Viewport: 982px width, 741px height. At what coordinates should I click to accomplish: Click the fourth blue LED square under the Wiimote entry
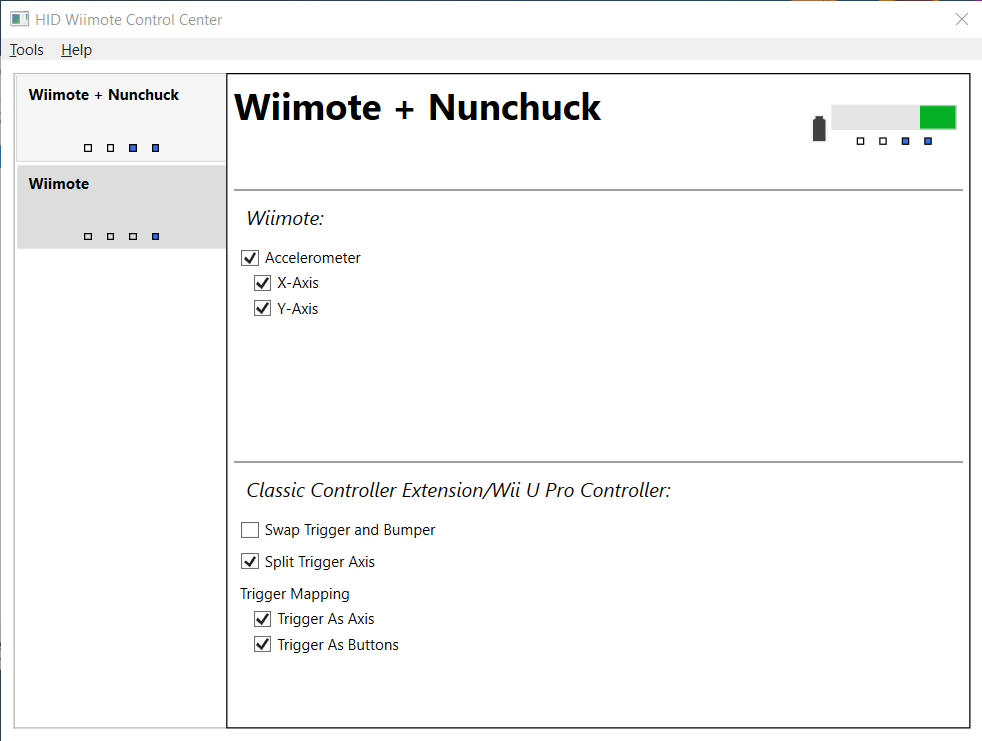154,236
